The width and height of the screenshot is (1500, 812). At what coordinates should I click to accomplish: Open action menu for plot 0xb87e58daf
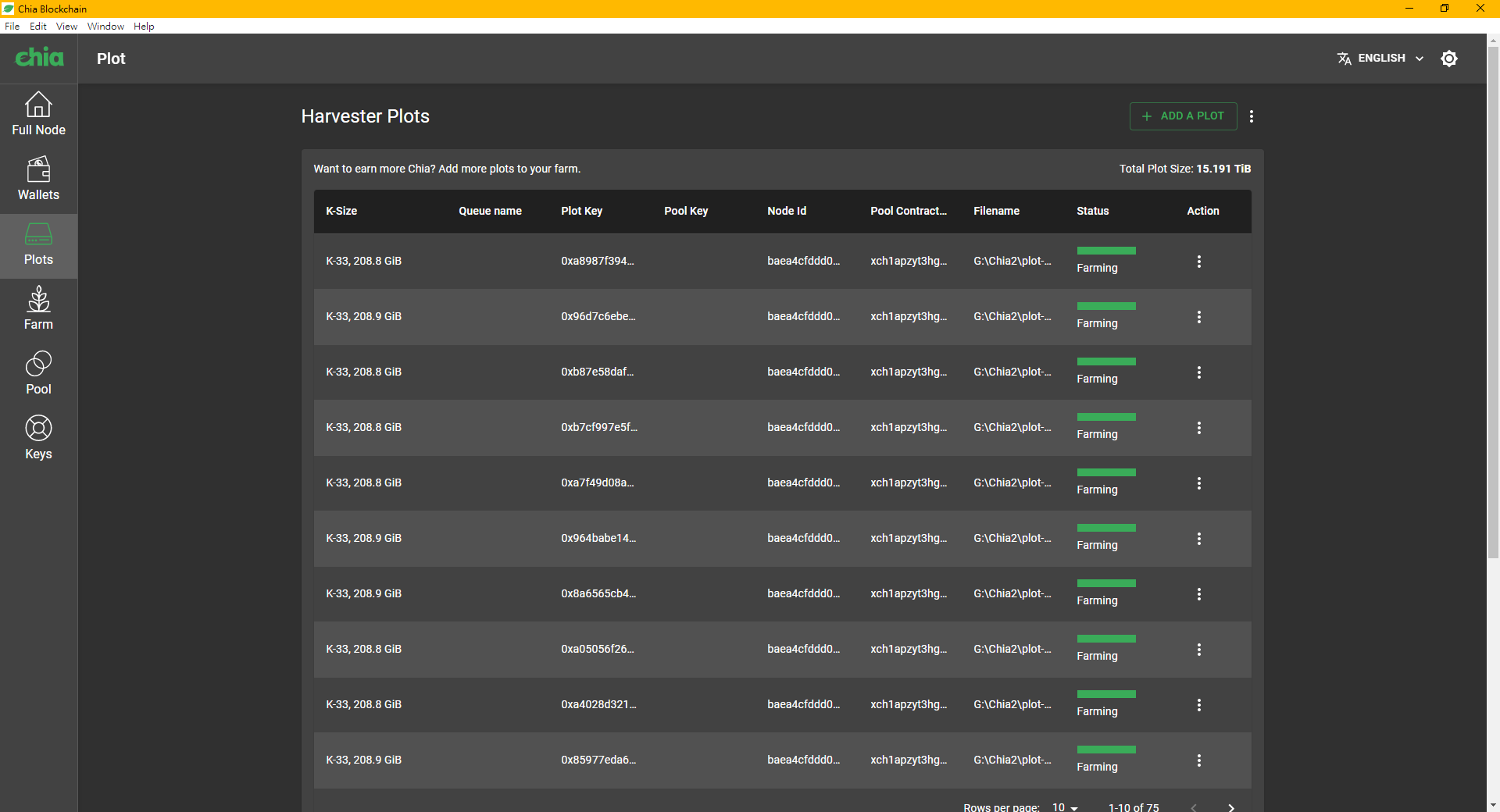click(x=1199, y=372)
